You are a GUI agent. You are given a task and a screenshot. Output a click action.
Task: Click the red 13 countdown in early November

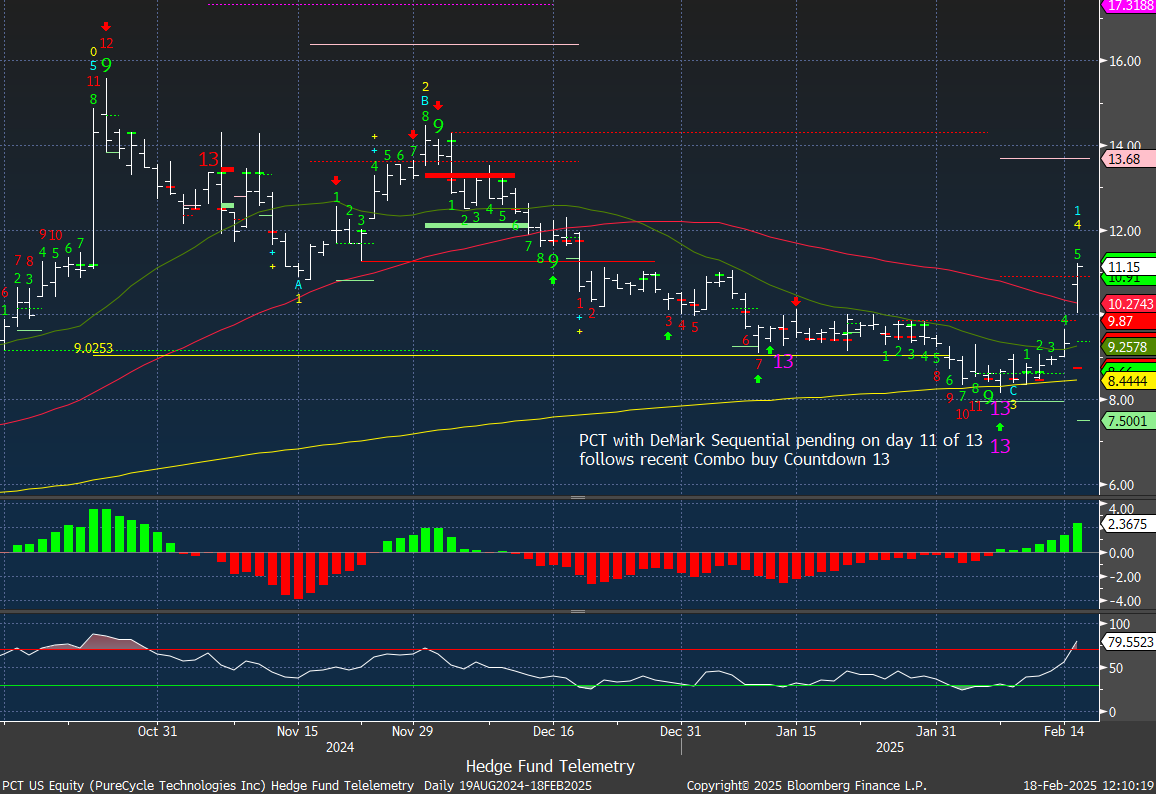point(209,159)
